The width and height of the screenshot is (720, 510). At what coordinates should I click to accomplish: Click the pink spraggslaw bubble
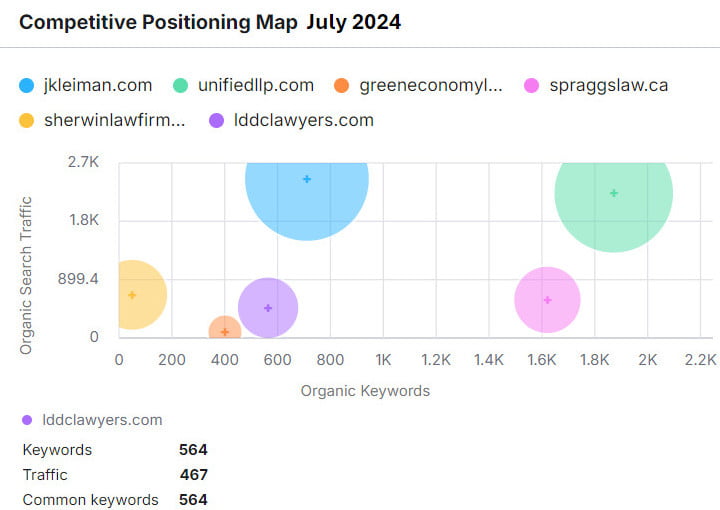547,300
